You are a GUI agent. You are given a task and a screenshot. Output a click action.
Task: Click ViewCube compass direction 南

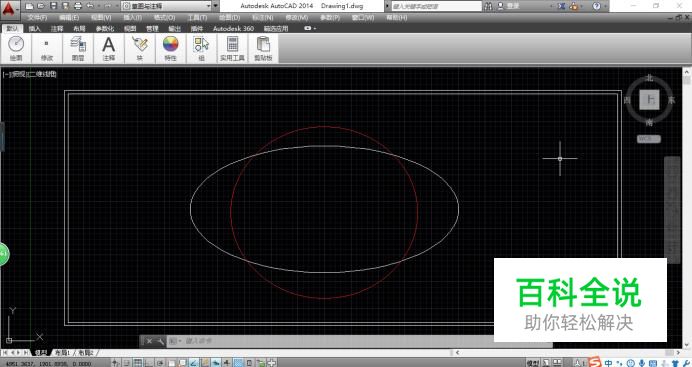pyautogui.click(x=649, y=122)
